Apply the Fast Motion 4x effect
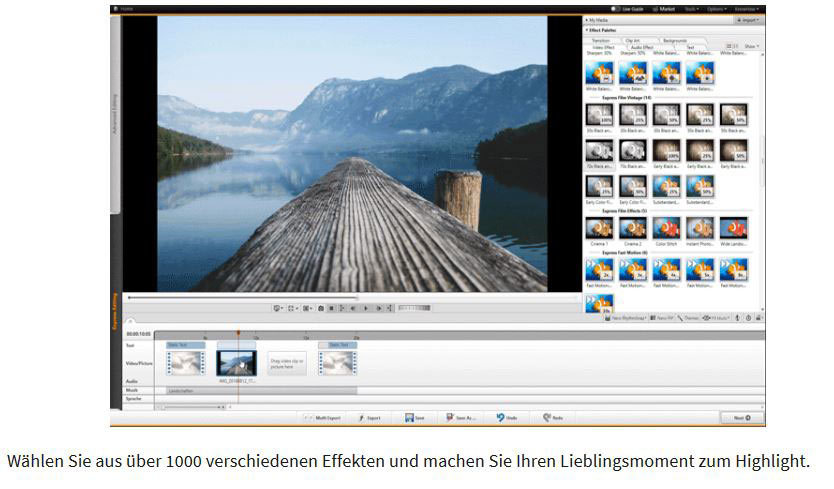 click(x=666, y=270)
